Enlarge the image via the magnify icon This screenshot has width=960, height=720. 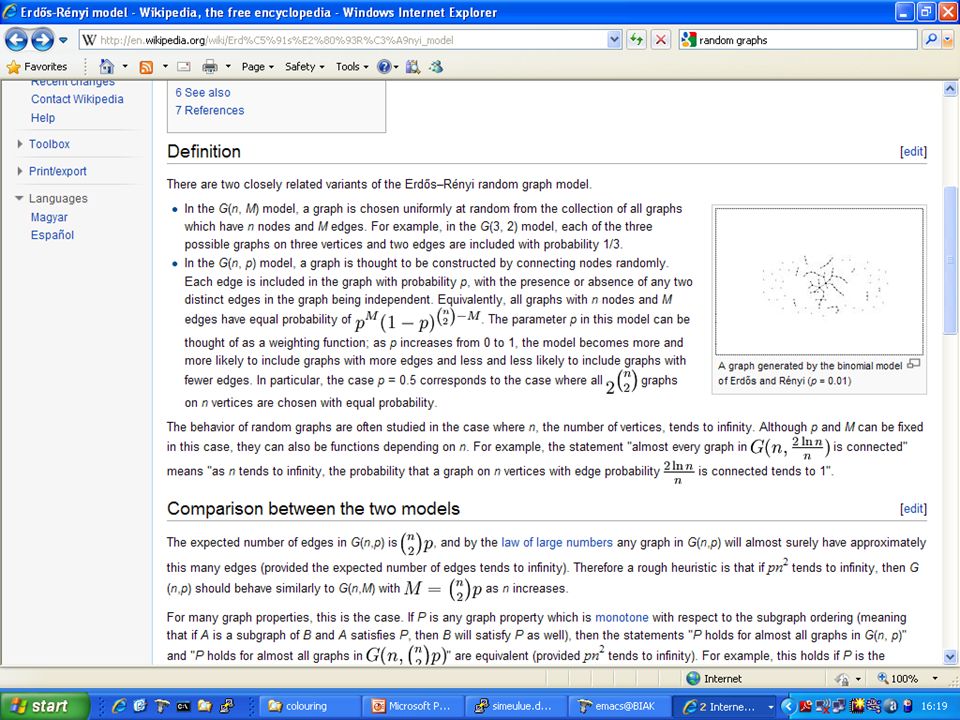click(913, 364)
